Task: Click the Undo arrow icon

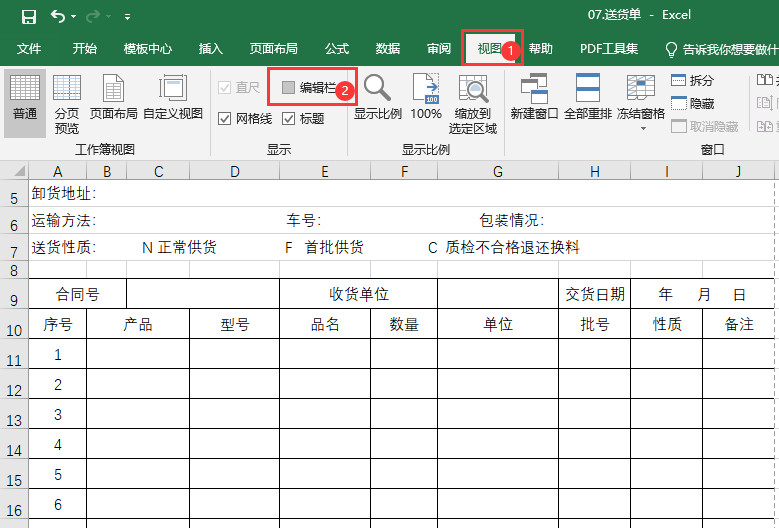Action: click(x=58, y=16)
